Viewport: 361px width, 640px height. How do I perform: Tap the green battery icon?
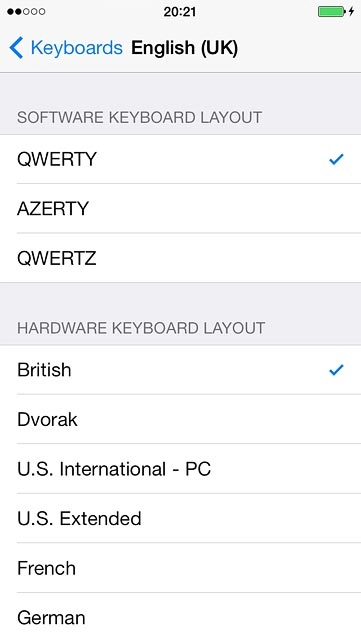pyautogui.click(x=332, y=12)
